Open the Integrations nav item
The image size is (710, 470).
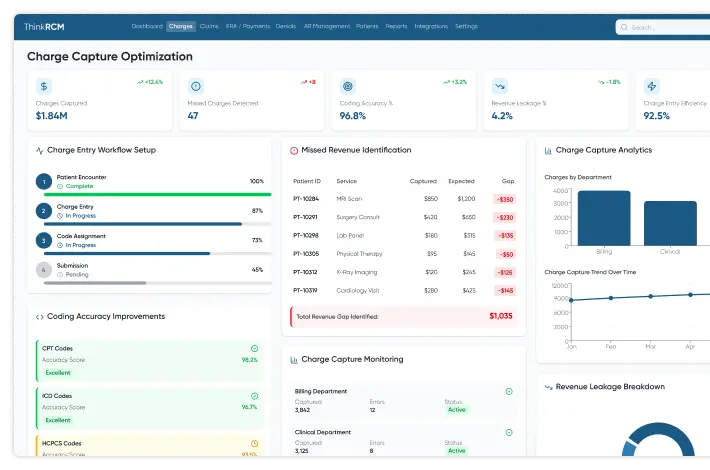[431, 26]
